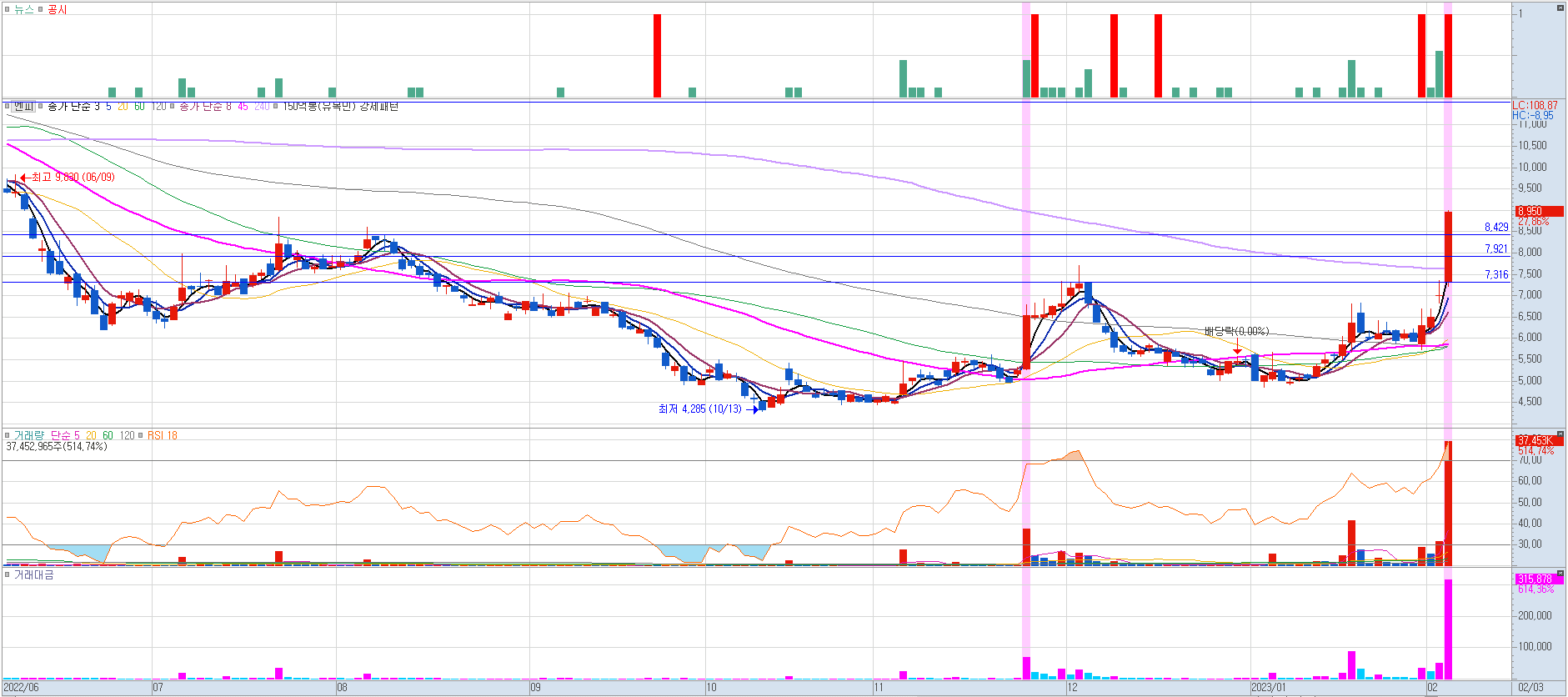This screenshot has height=697, width=1568.
Task: Select the red 공시 indicator label
Action: click(x=57, y=9)
